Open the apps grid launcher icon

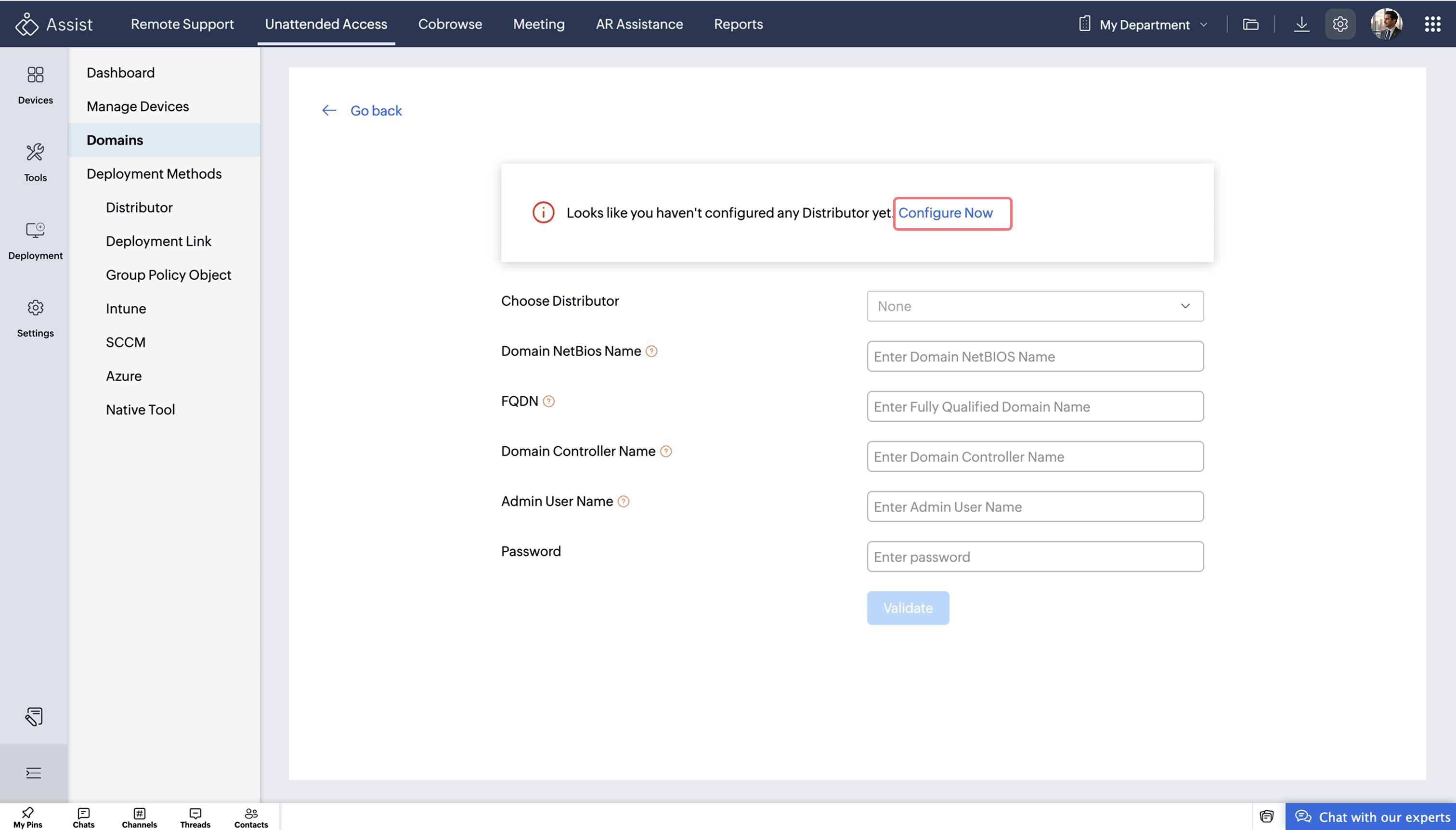pos(1432,24)
